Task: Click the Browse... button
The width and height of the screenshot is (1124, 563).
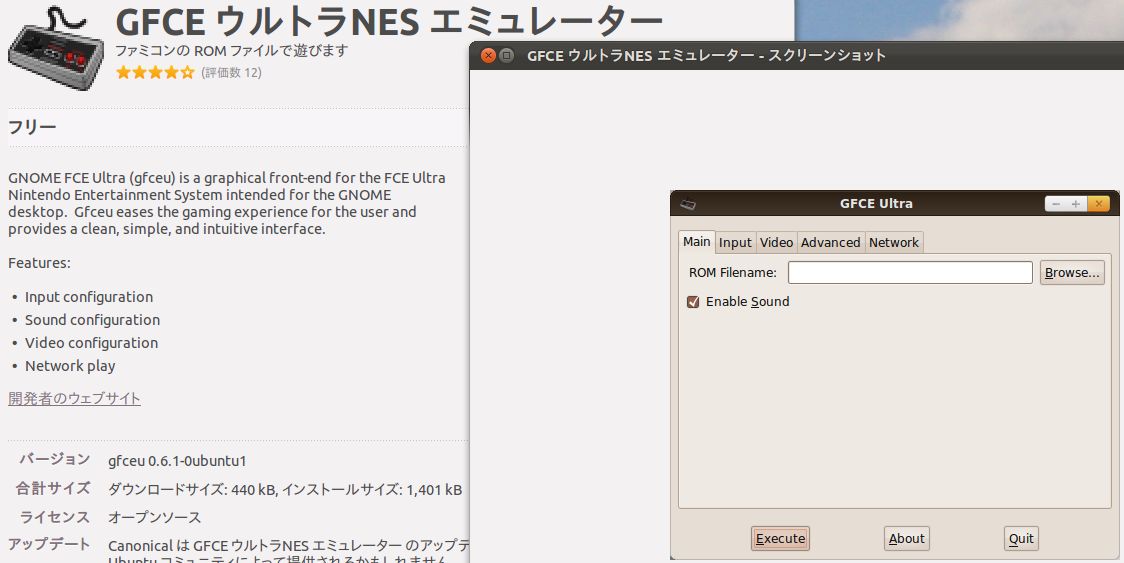Action: (x=1072, y=273)
